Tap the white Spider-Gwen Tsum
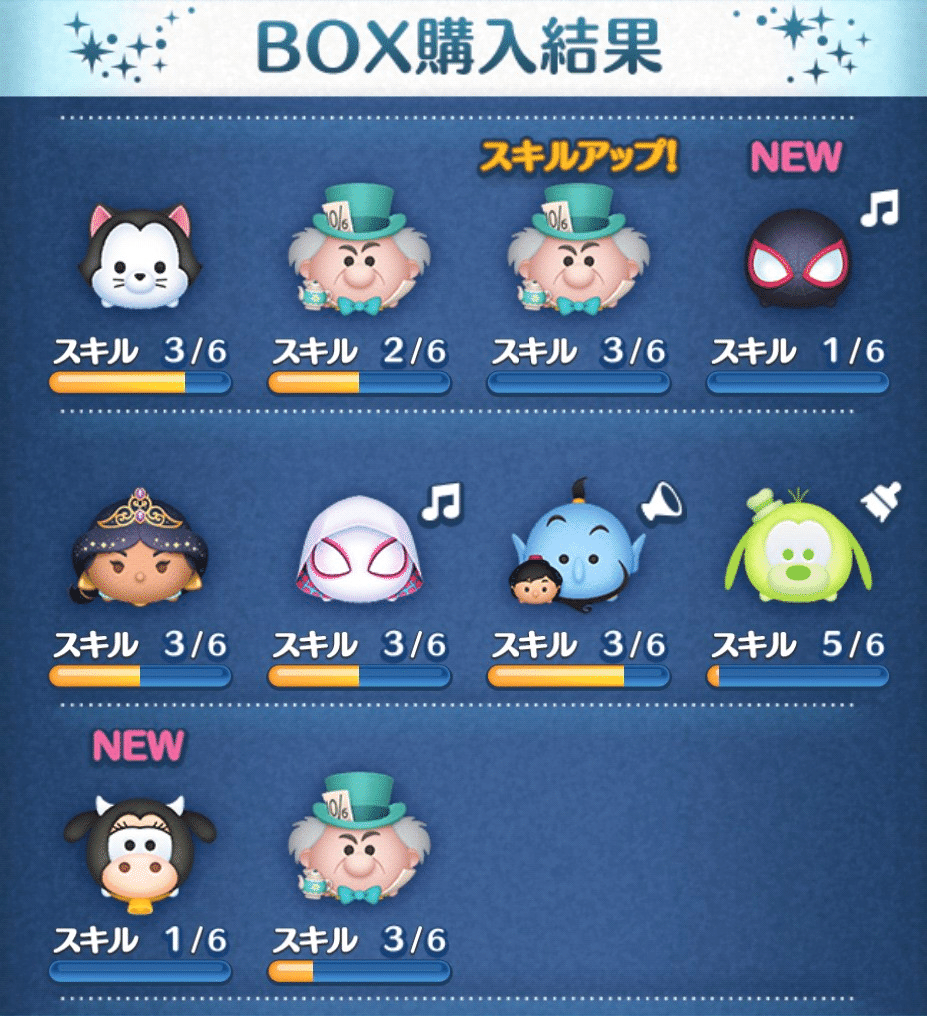Viewport: 927px width, 1016px height. point(360,549)
